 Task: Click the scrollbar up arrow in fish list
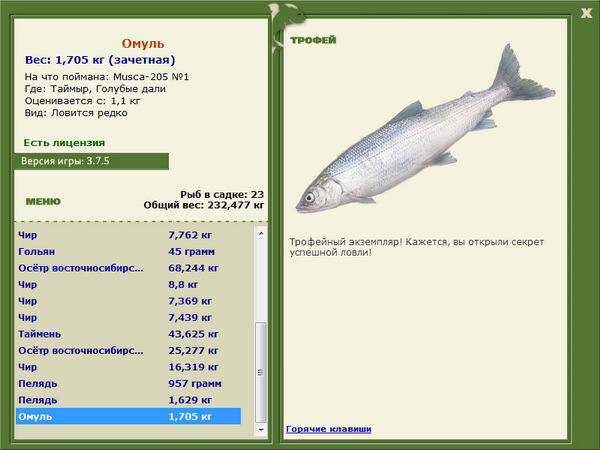(x=261, y=233)
